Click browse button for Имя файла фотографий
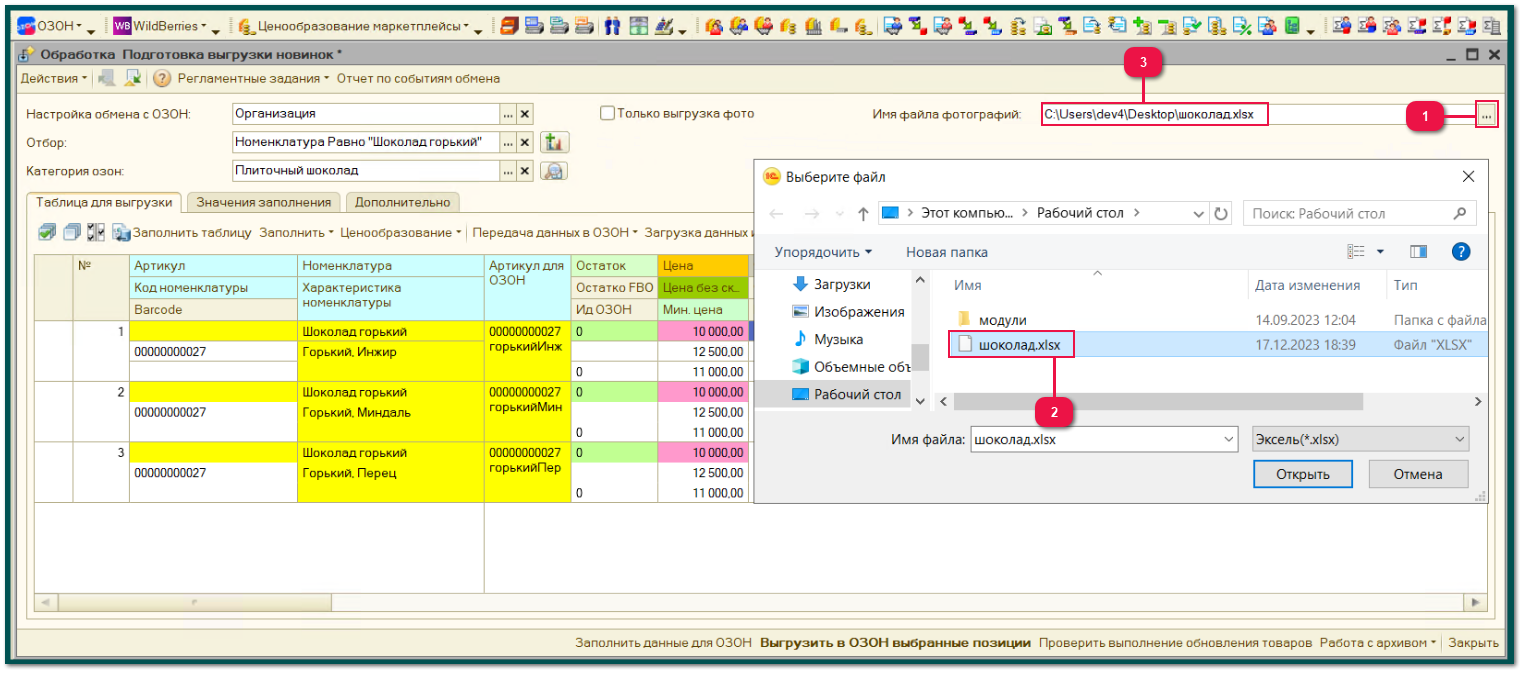1523x673 pixels. click(1487, 116)
